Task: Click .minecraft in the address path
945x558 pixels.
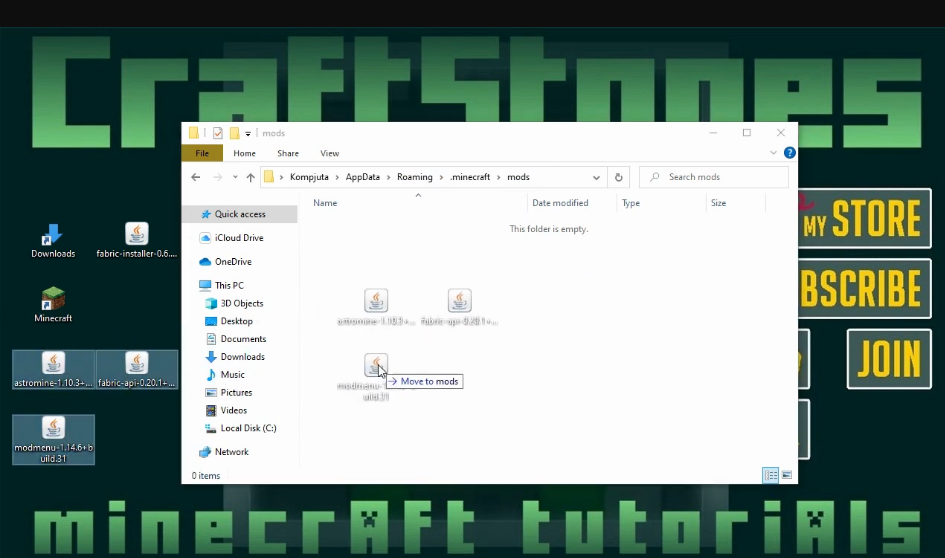Action: 470,177
